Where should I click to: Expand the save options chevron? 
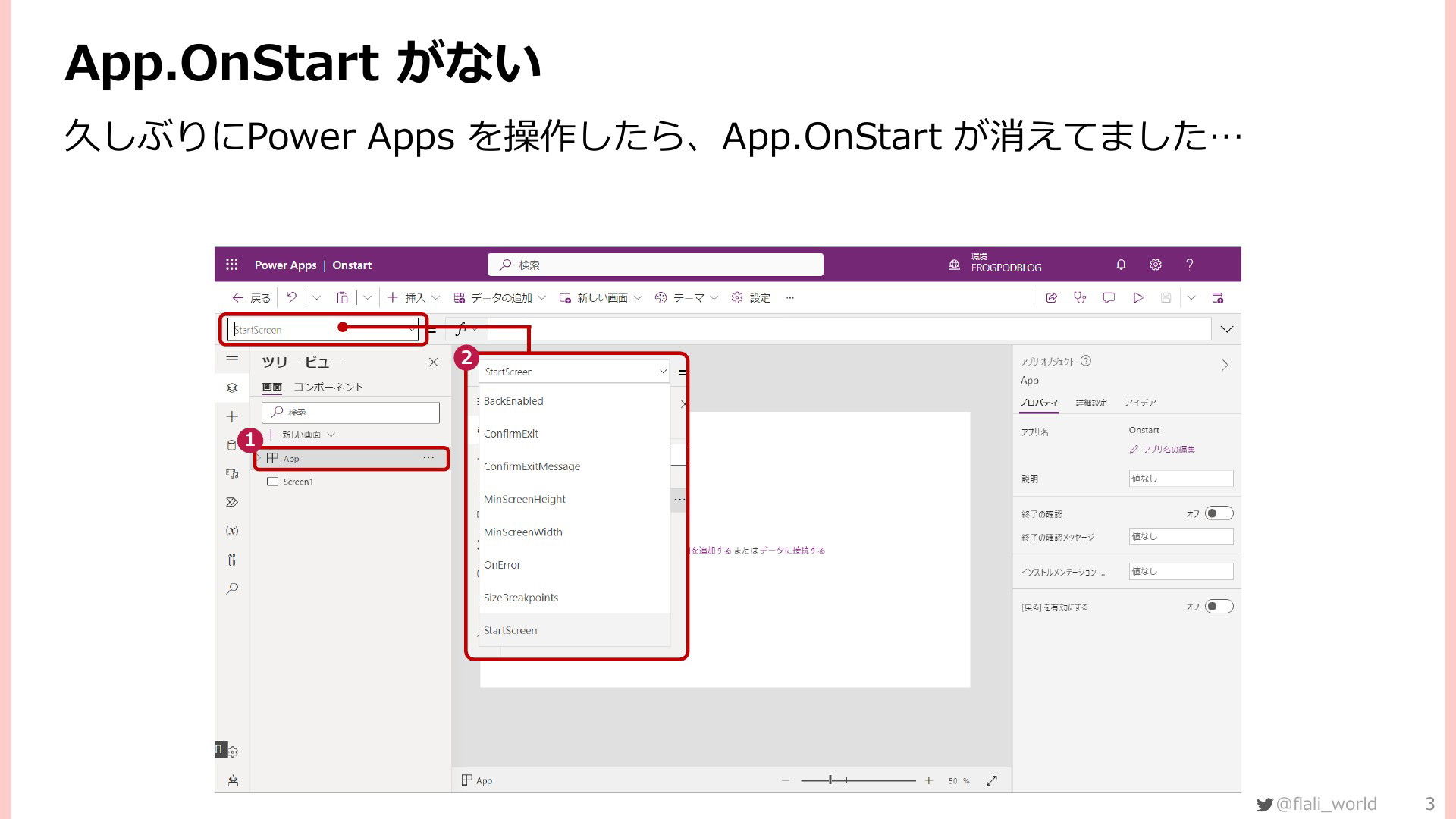[x=1191, y=298]
